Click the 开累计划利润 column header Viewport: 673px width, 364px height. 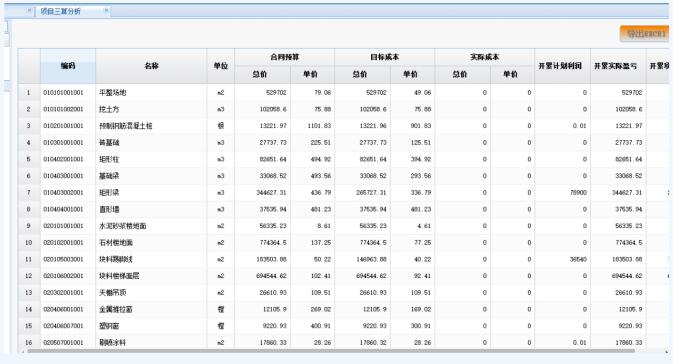(562, 66)
